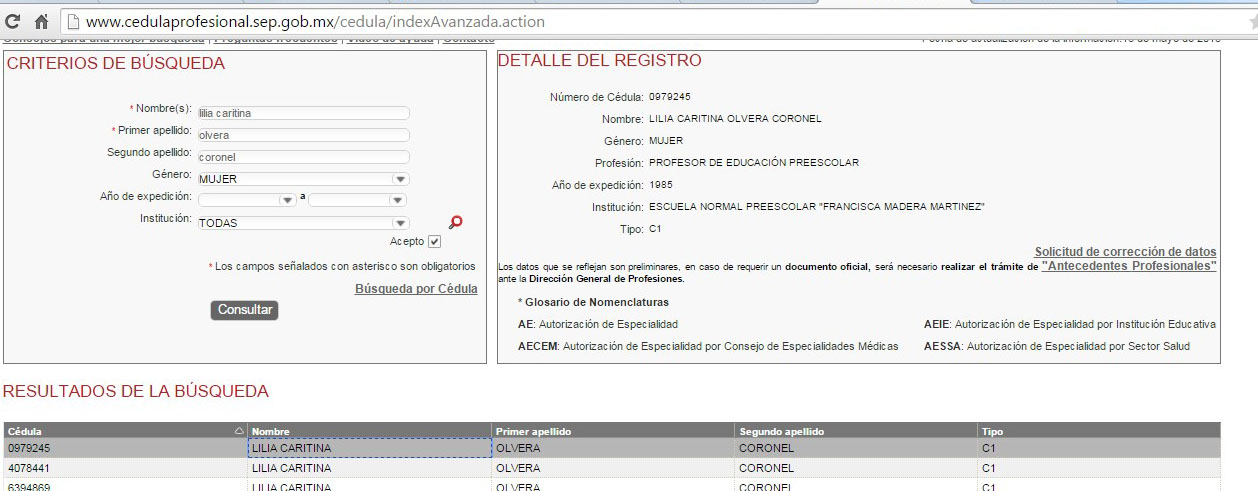The width and height of the screenshot is (1258, 491).
Task: Expand the ending Año de expedición dropdown
Action: [x=400, y=200]
